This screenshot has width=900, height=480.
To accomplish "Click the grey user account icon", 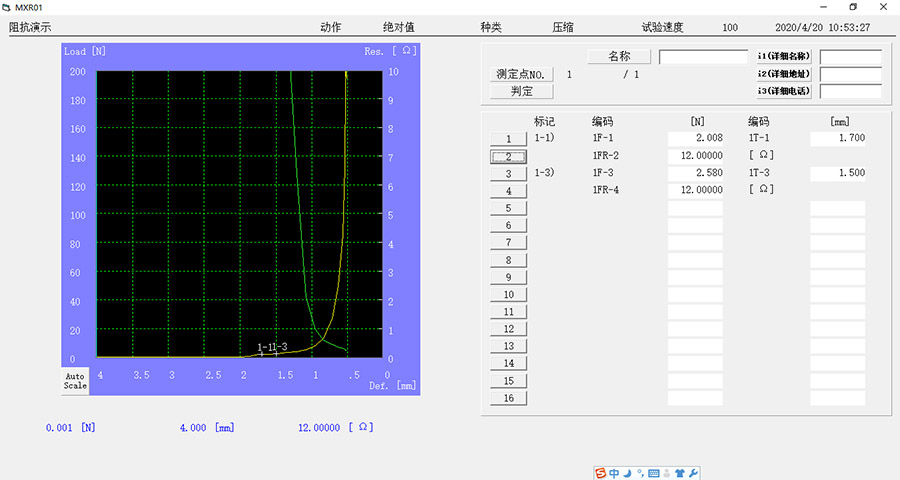I will pyautogui.click(x=666, y=473).
